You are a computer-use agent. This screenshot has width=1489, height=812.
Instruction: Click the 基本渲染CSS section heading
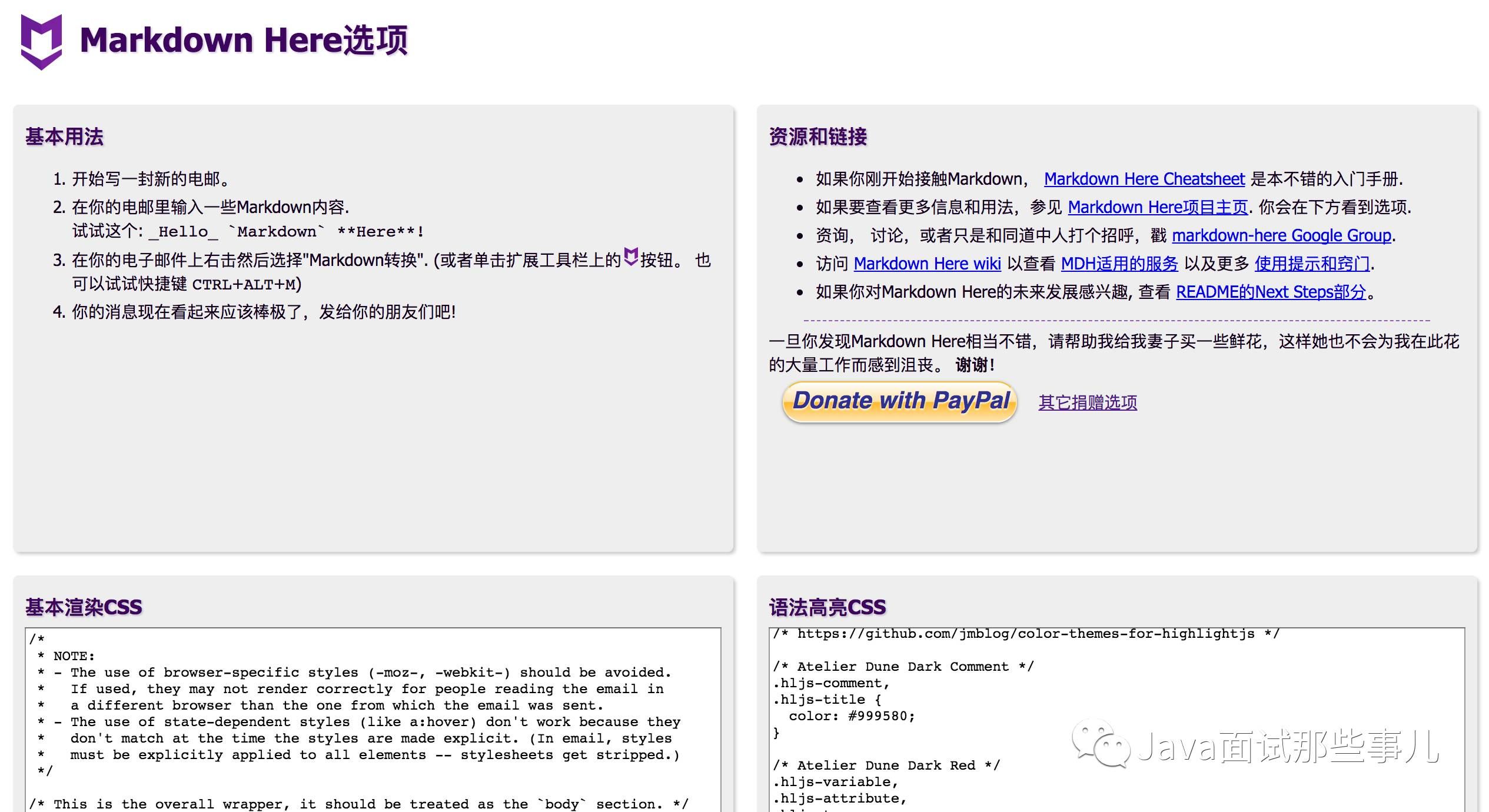(84, 607)
